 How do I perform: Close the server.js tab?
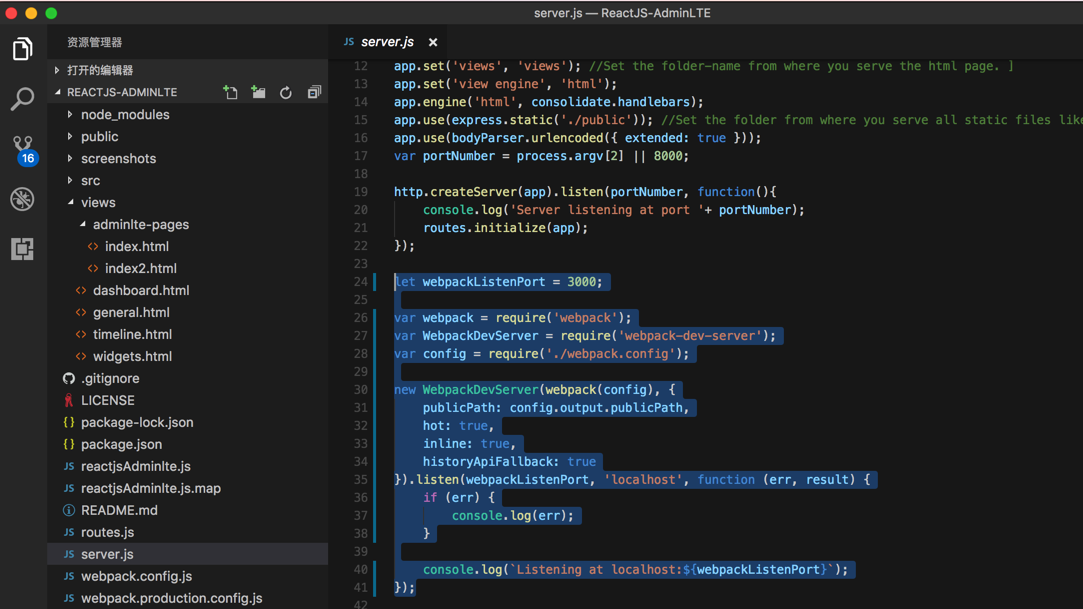433,42
